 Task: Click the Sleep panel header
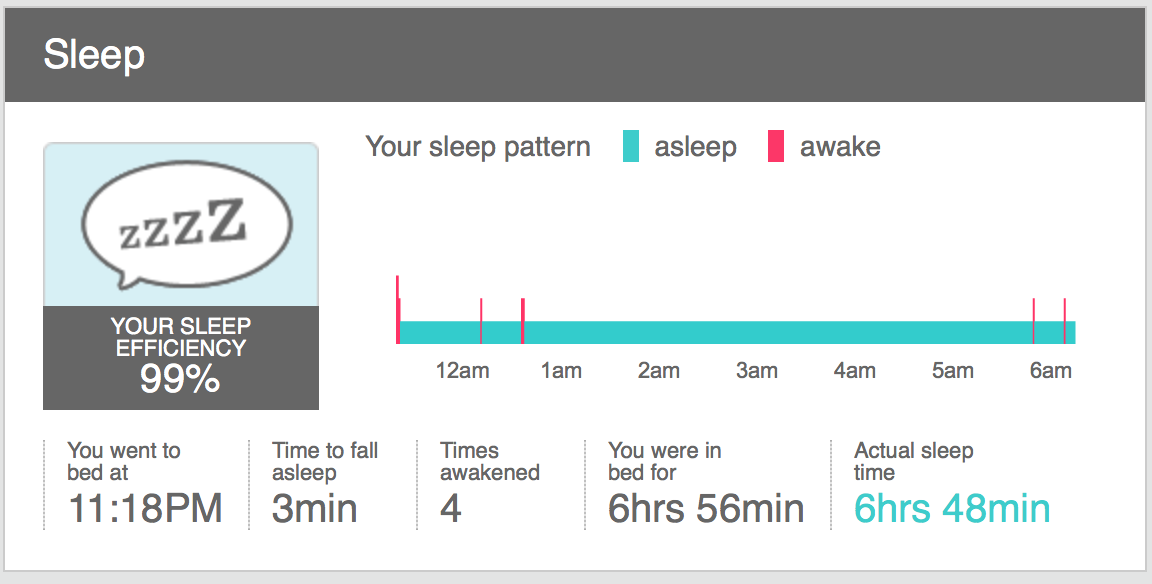[576, 55]
